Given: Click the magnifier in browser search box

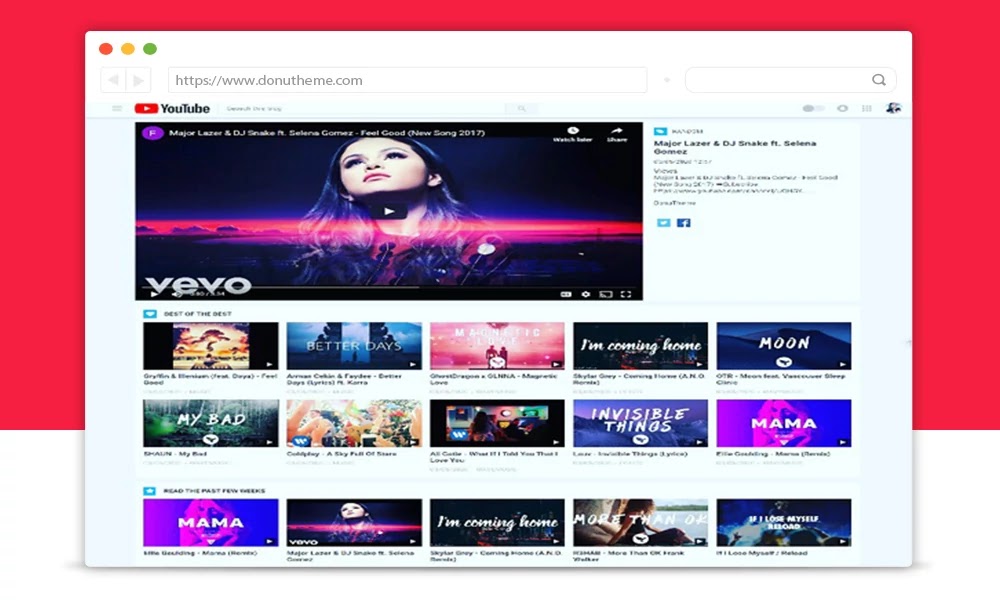Looking at the screenshot, I should click(x=879, y=80).
